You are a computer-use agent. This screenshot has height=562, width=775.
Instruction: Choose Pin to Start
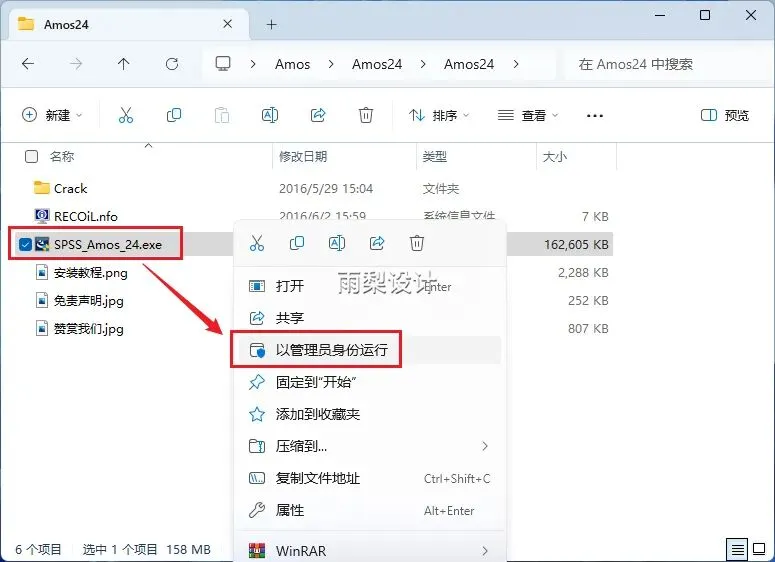click(x=368, y=382)
